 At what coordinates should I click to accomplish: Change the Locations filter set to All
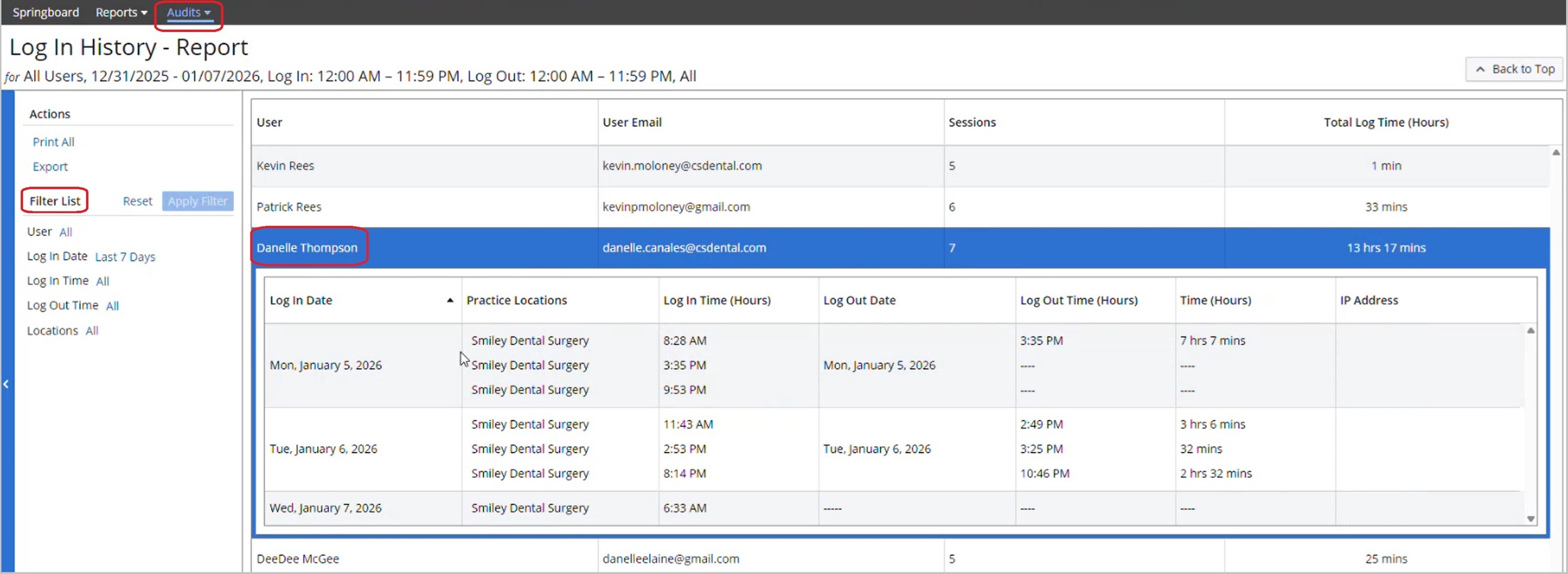pyautogui.click(x=91, y=330)
